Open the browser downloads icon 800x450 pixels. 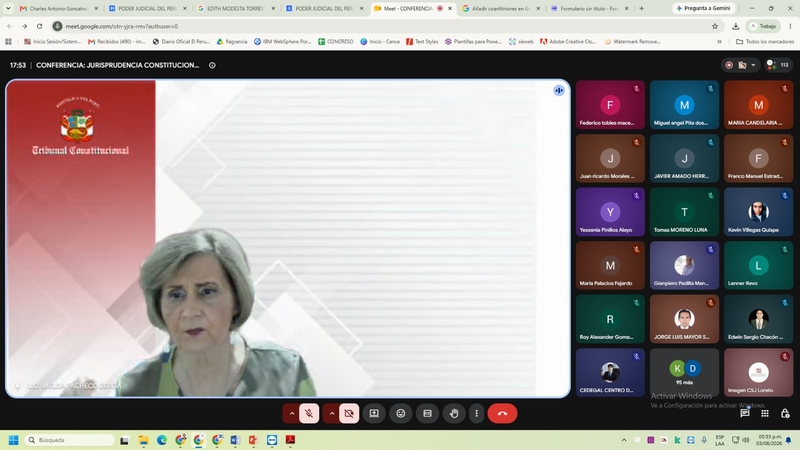point(736,26)
